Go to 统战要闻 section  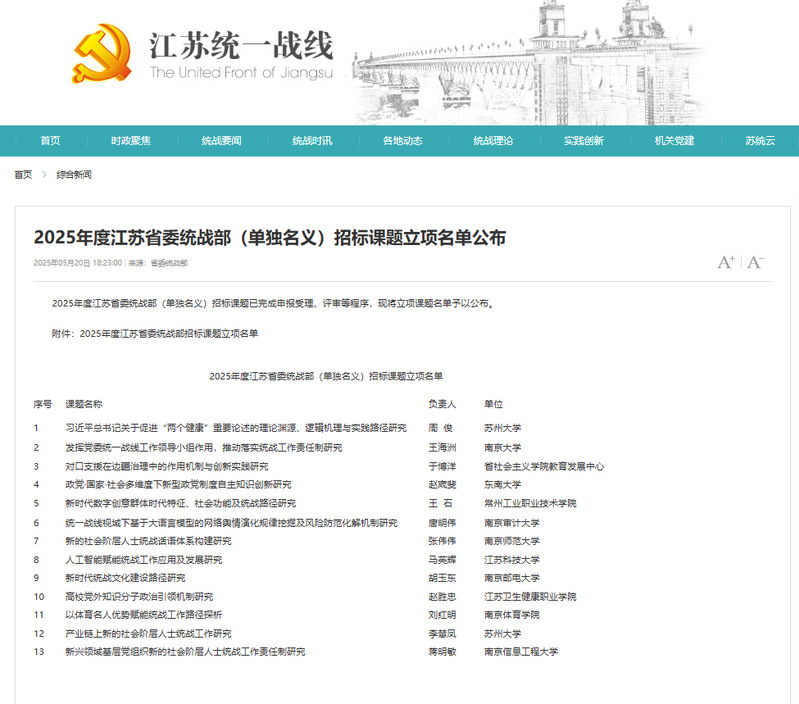pyautogui.click(x=221, y=141)
